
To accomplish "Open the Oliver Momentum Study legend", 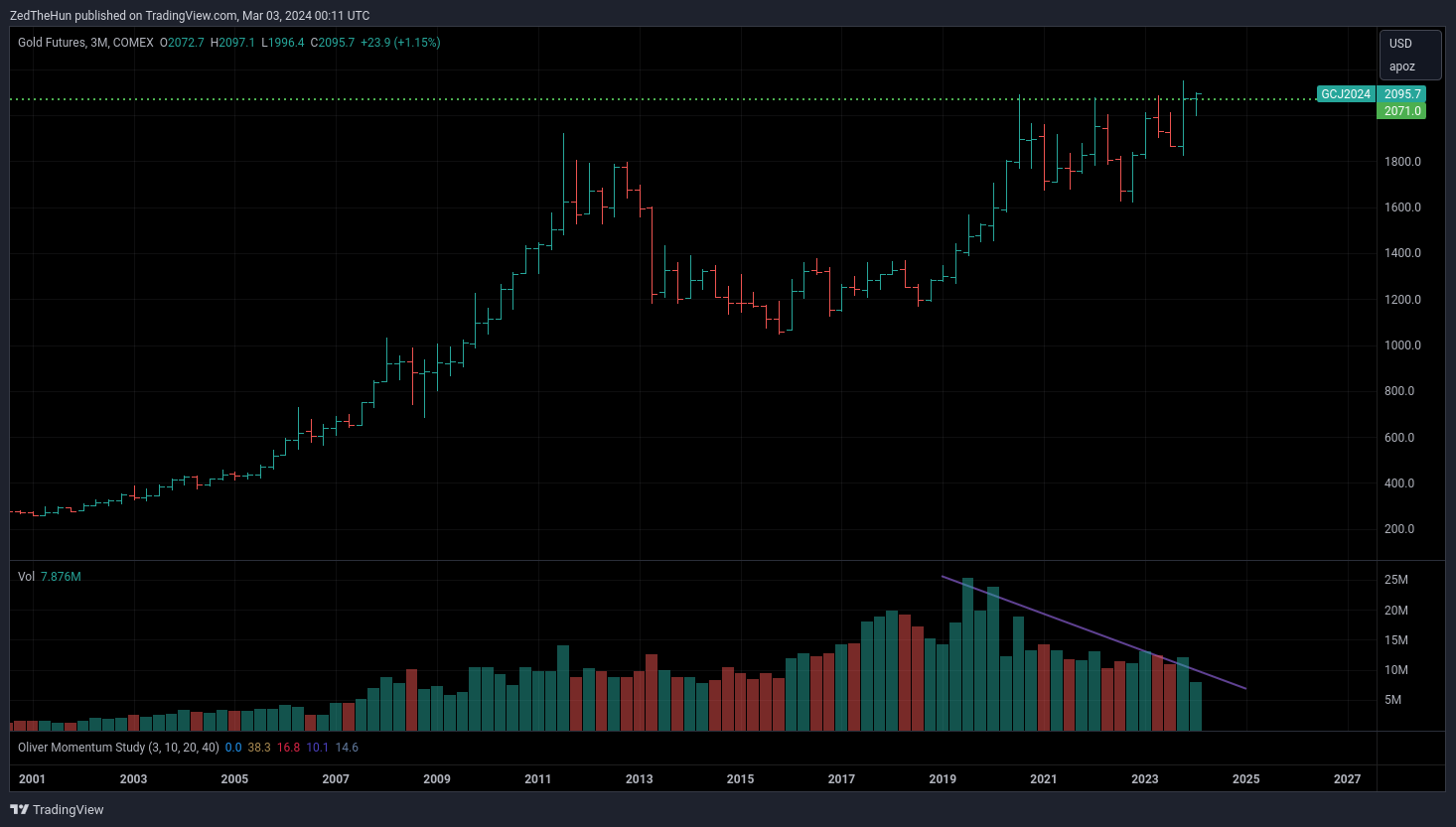I will point(118,748).
